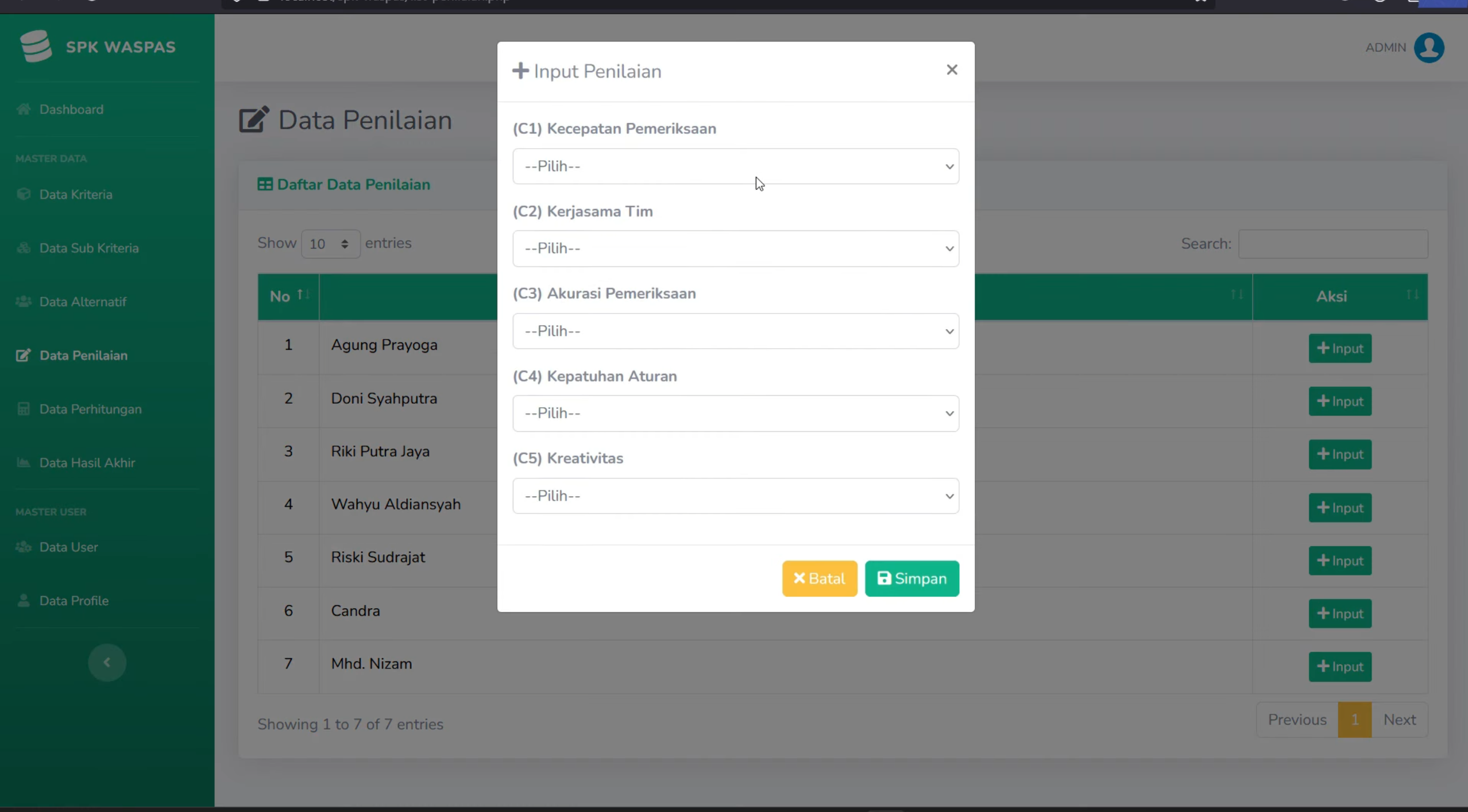The image size is (1468, 812).
Task: Click the SPK WASPAS logo icon
Action: point(36,46)
